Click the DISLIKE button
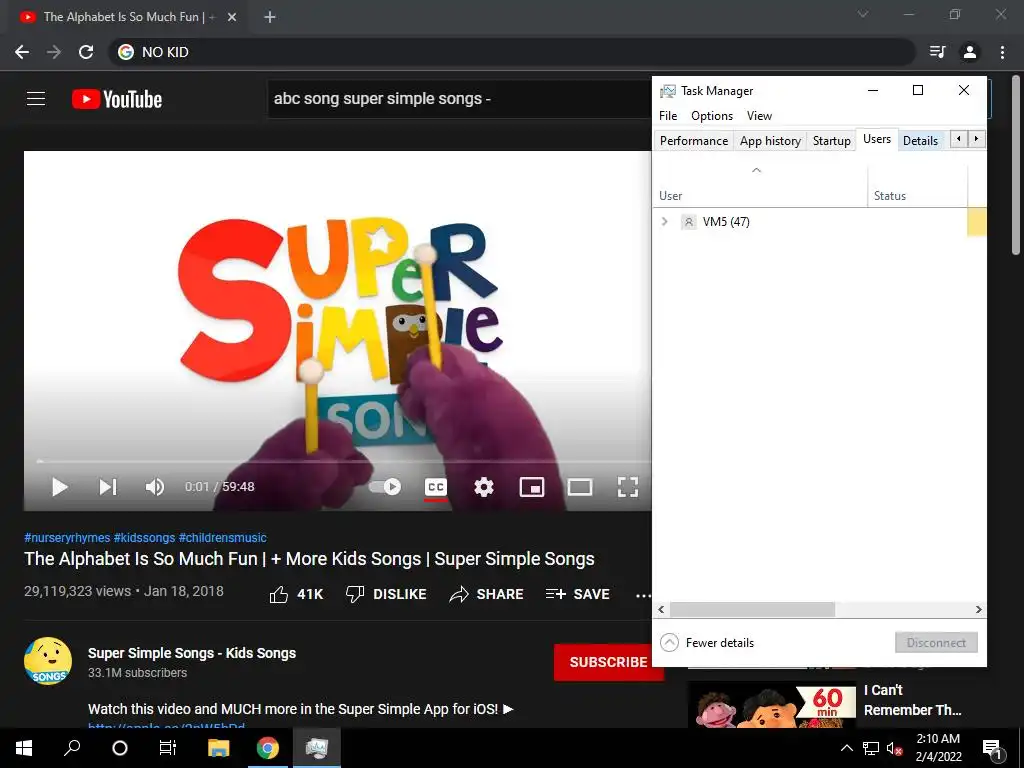This screenshot has height=768, width=1024. click(386, 594)
